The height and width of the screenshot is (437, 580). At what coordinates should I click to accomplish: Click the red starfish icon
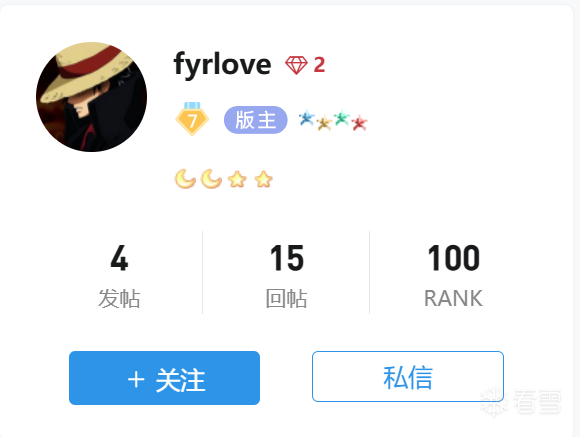359,123
